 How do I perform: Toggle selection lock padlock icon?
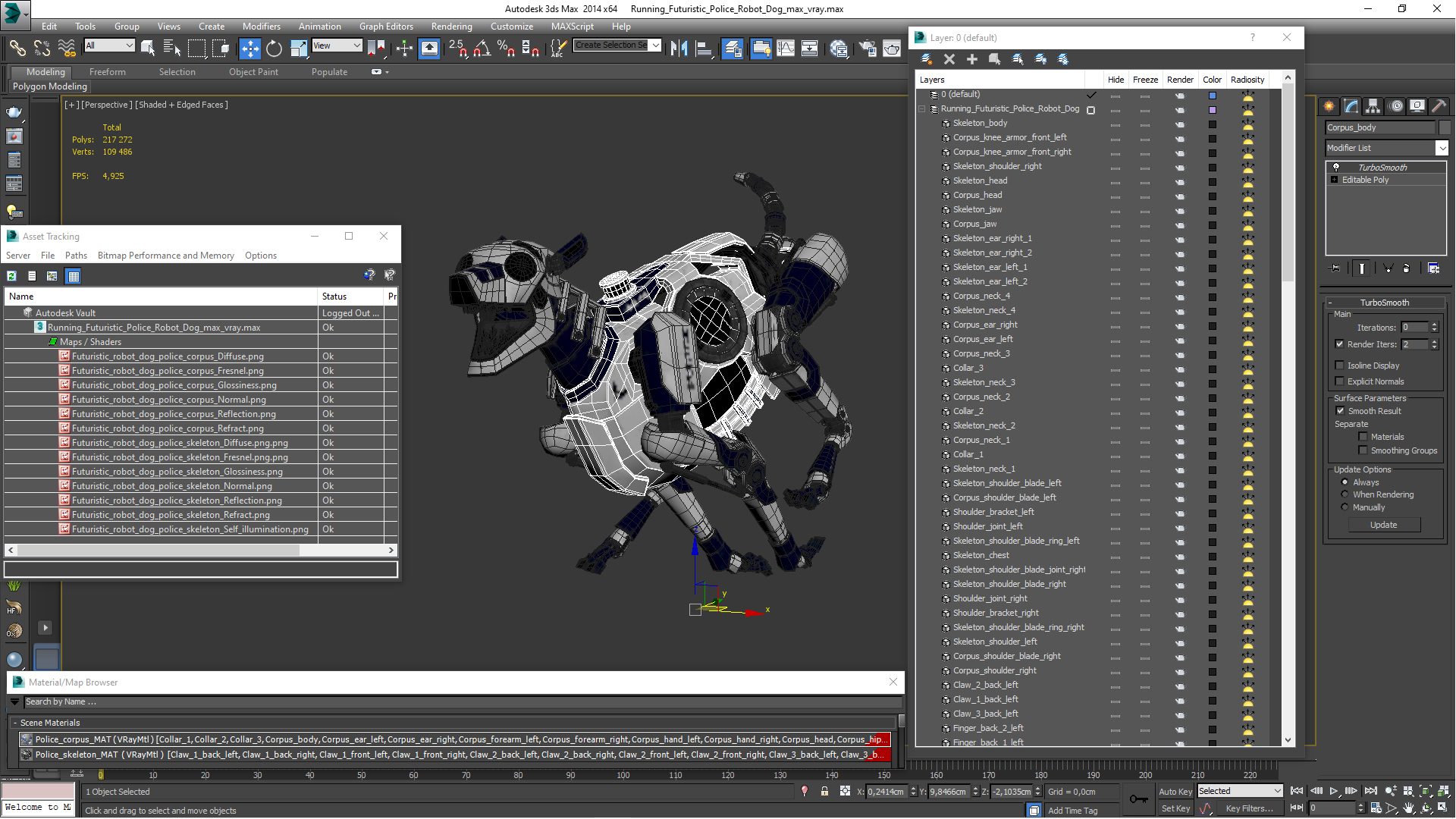point(824,791)
